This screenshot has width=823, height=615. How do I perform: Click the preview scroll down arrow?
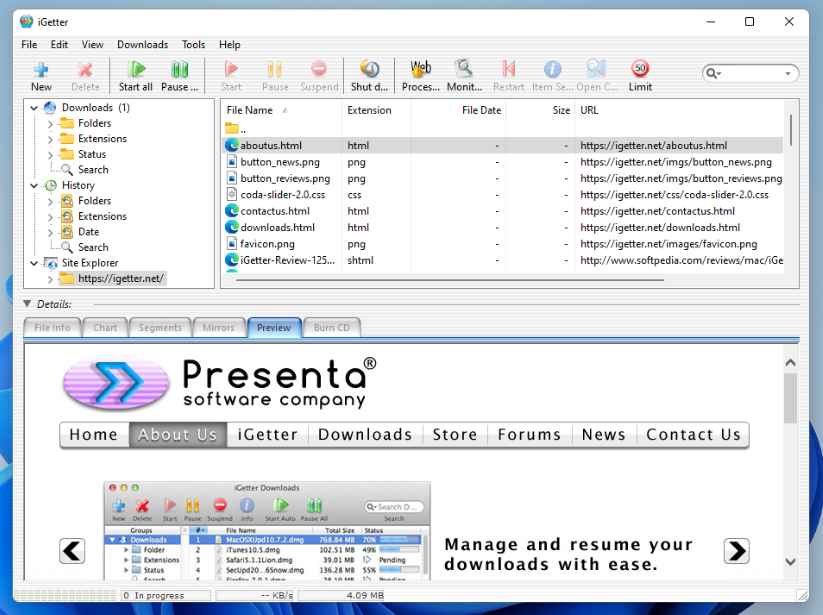pyautogui.click(x=790, y=562)
